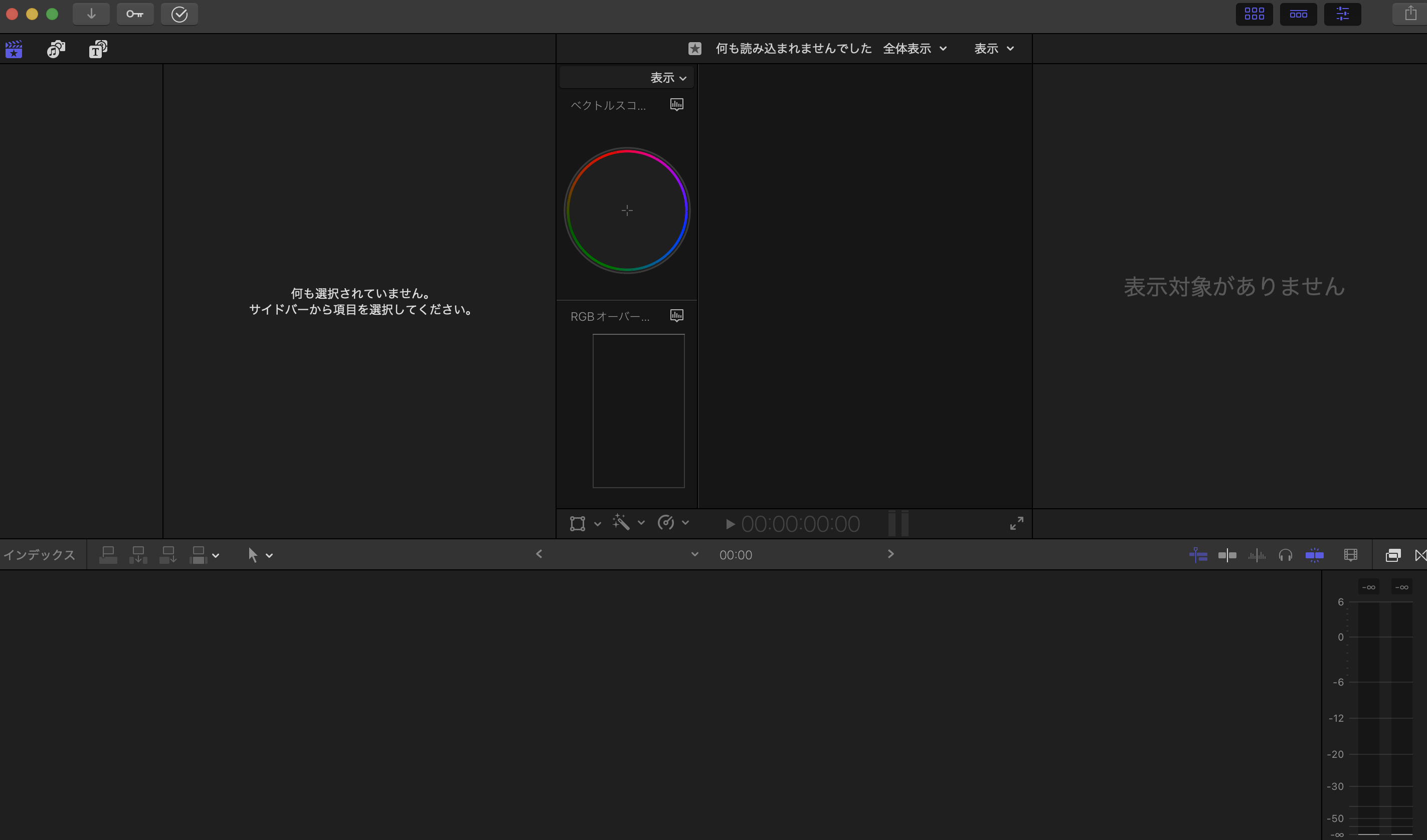
Task: Open the vectorscope settings icon
Action: [x=677, y=105]
